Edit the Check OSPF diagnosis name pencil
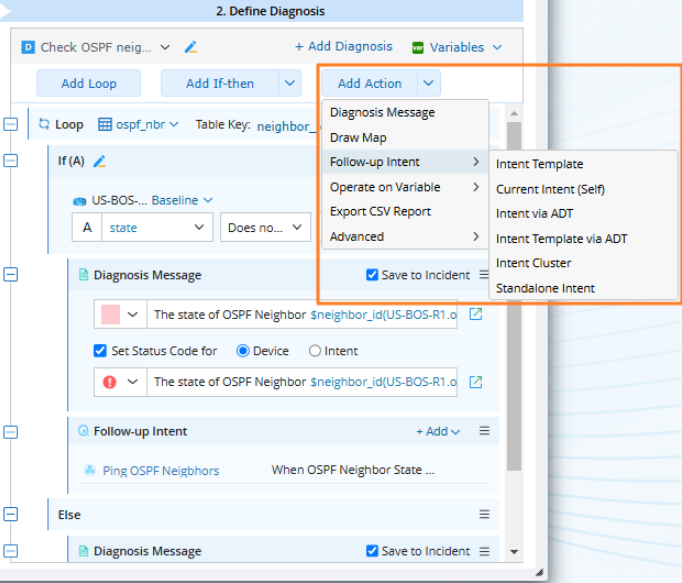 pos(191,47)
